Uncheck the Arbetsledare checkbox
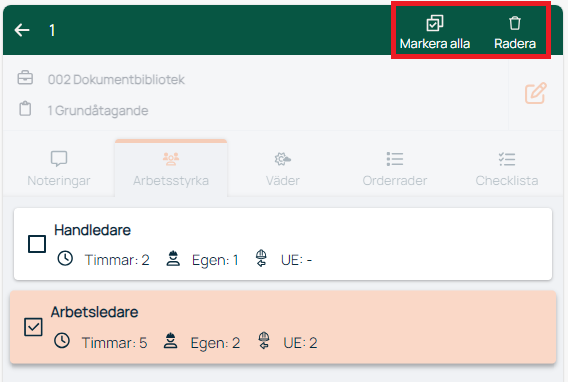Image resolution: width=568 pixels, height=382 pixels. (x=33, y=327)
